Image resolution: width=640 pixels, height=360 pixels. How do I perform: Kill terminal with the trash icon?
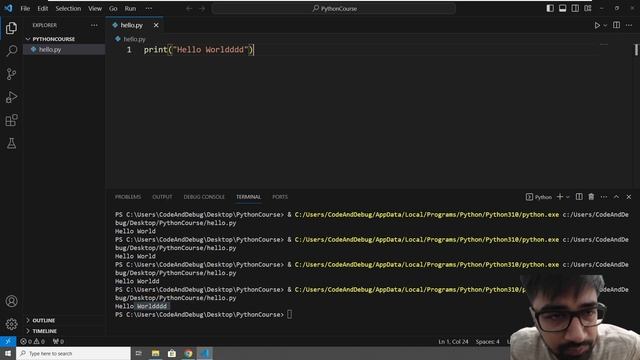tap(591, 197)
